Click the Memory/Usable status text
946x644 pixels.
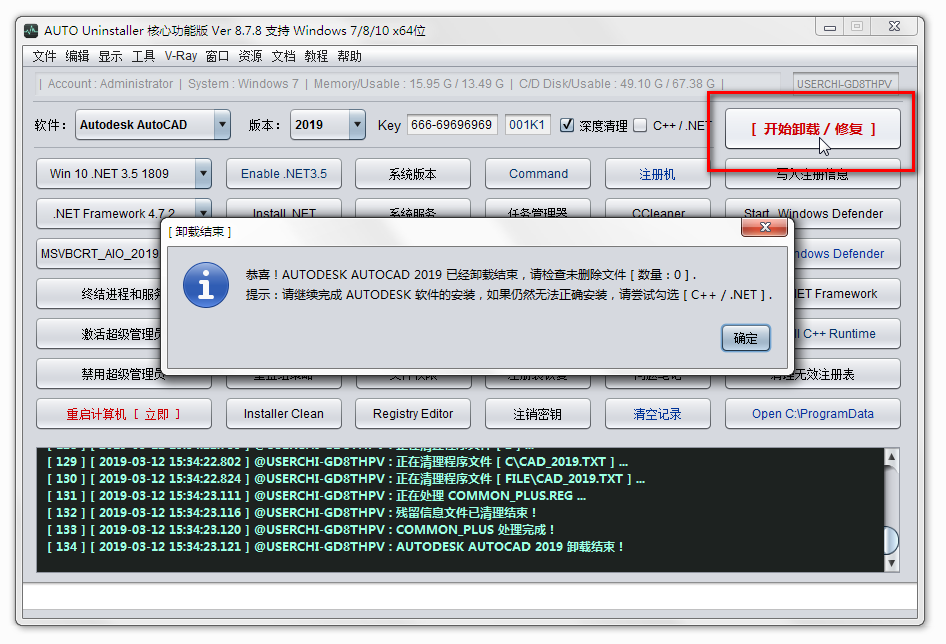[x=408, y=84]
